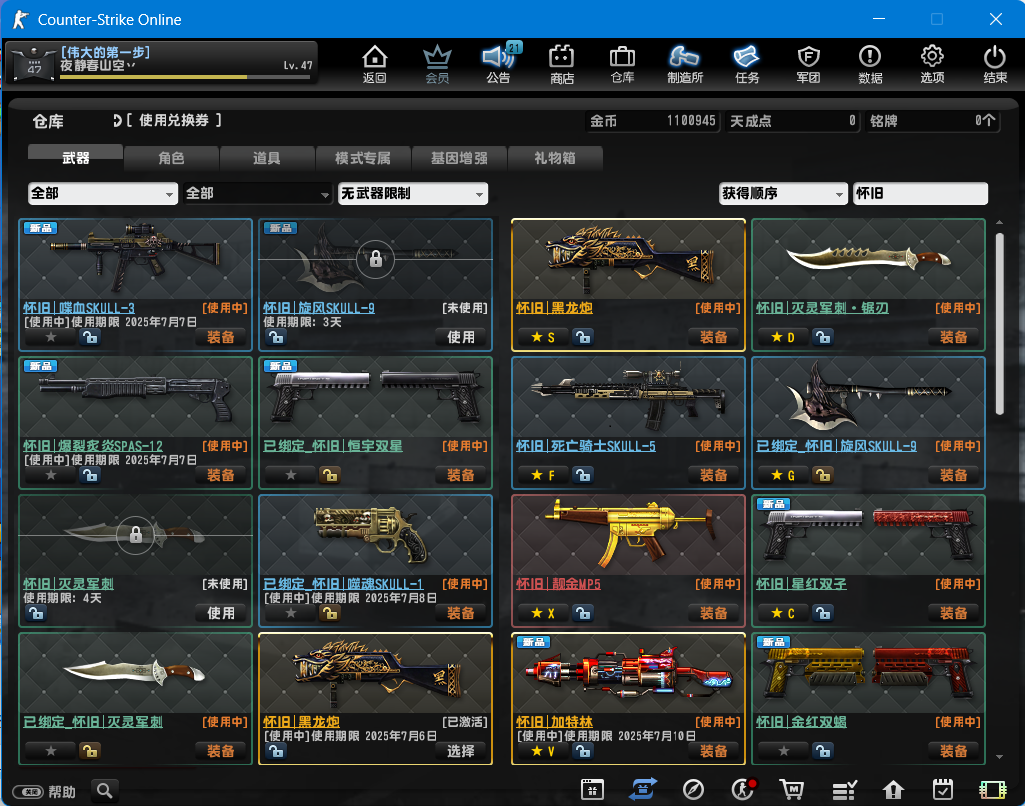
Task: Toggle the lock icon on 靓金MP5
Action: 582,613
